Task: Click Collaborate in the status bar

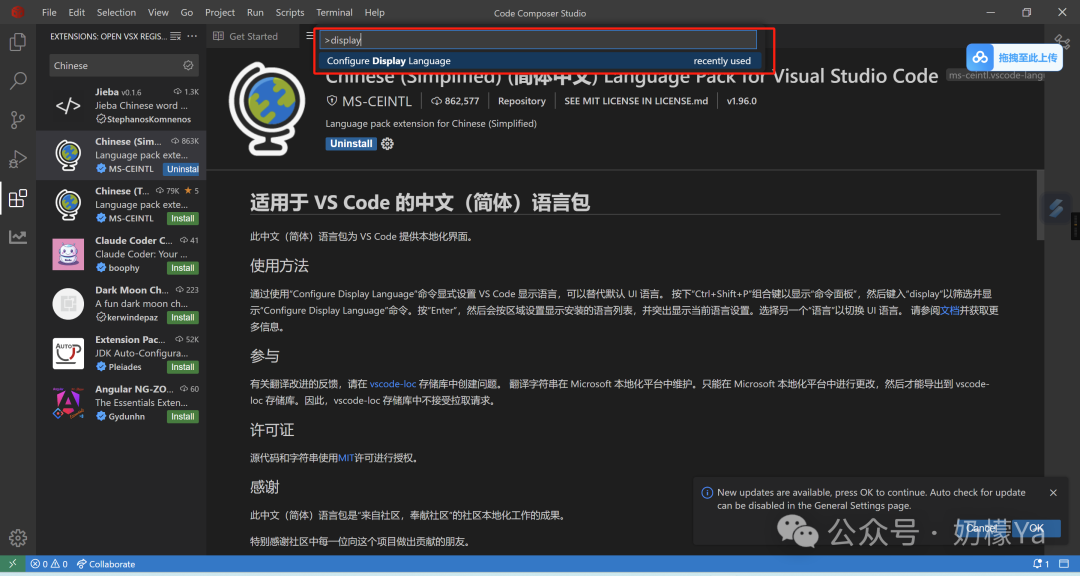Action: (106, 564)
